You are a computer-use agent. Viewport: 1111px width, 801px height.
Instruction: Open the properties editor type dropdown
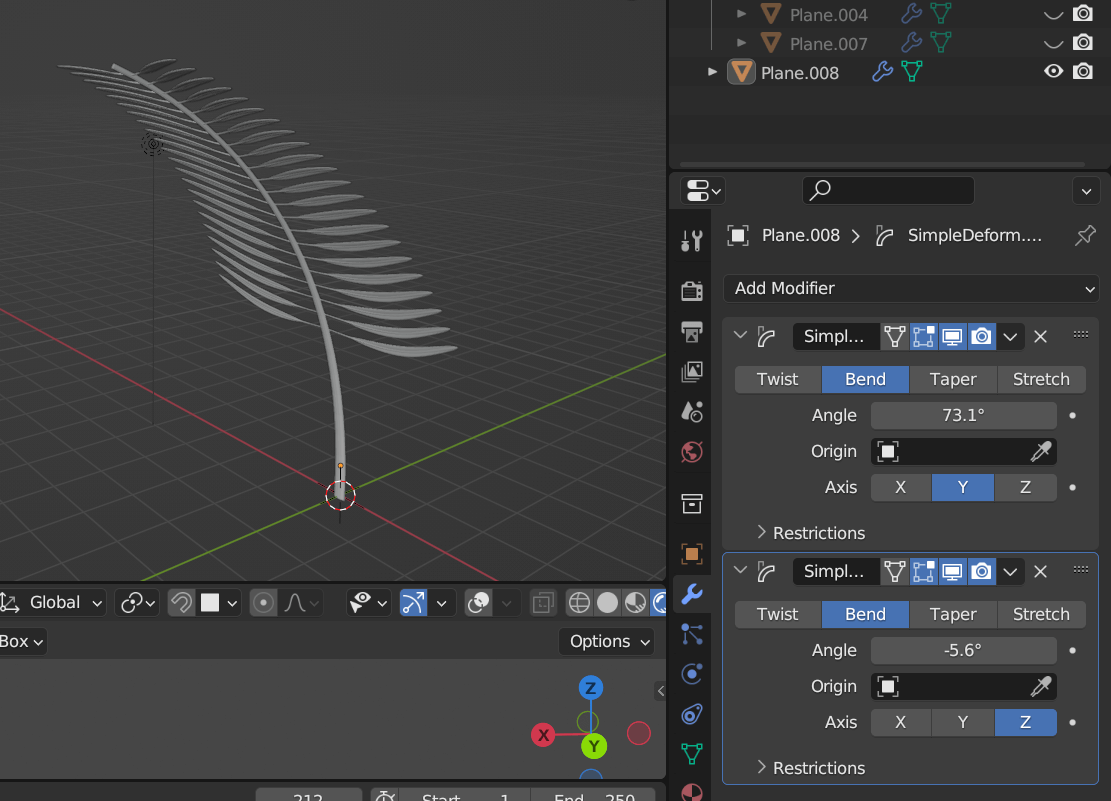click(701, 190)
